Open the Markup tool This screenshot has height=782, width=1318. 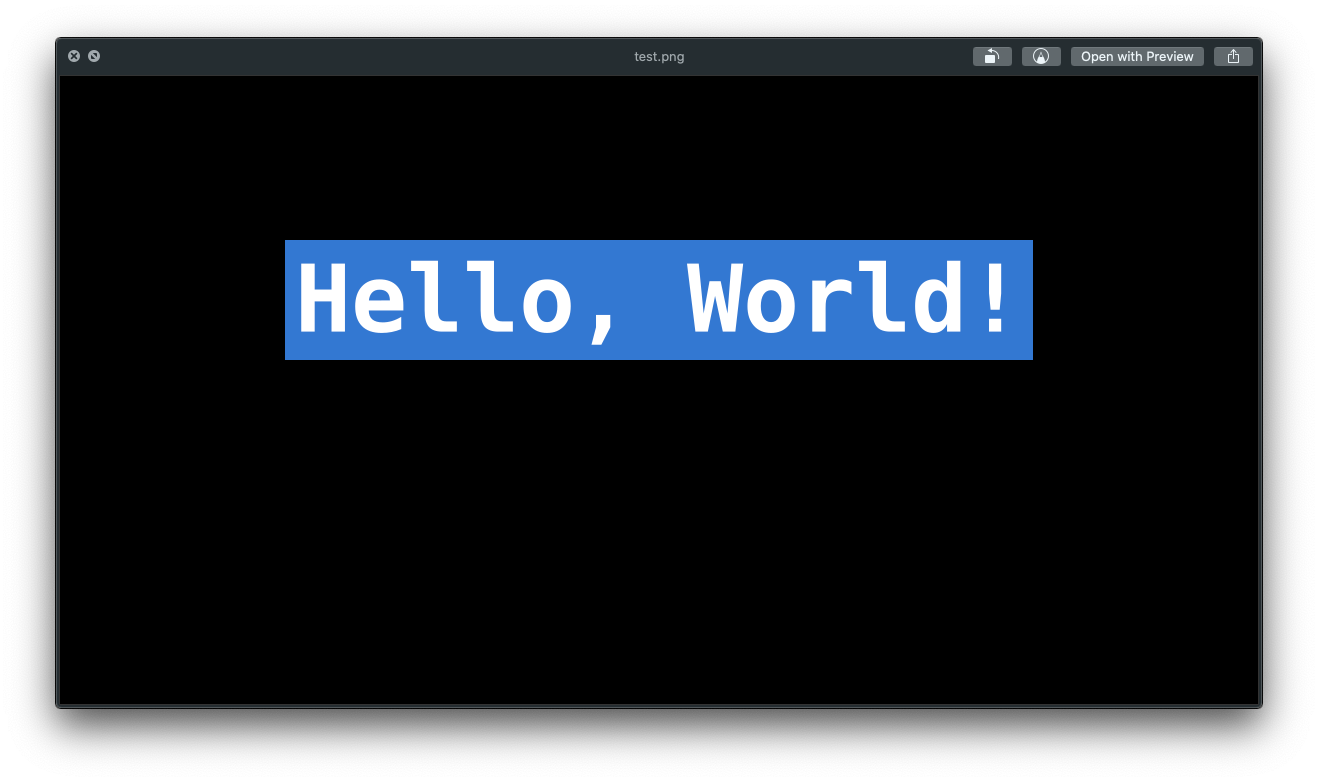click(x=1041, y=57)
